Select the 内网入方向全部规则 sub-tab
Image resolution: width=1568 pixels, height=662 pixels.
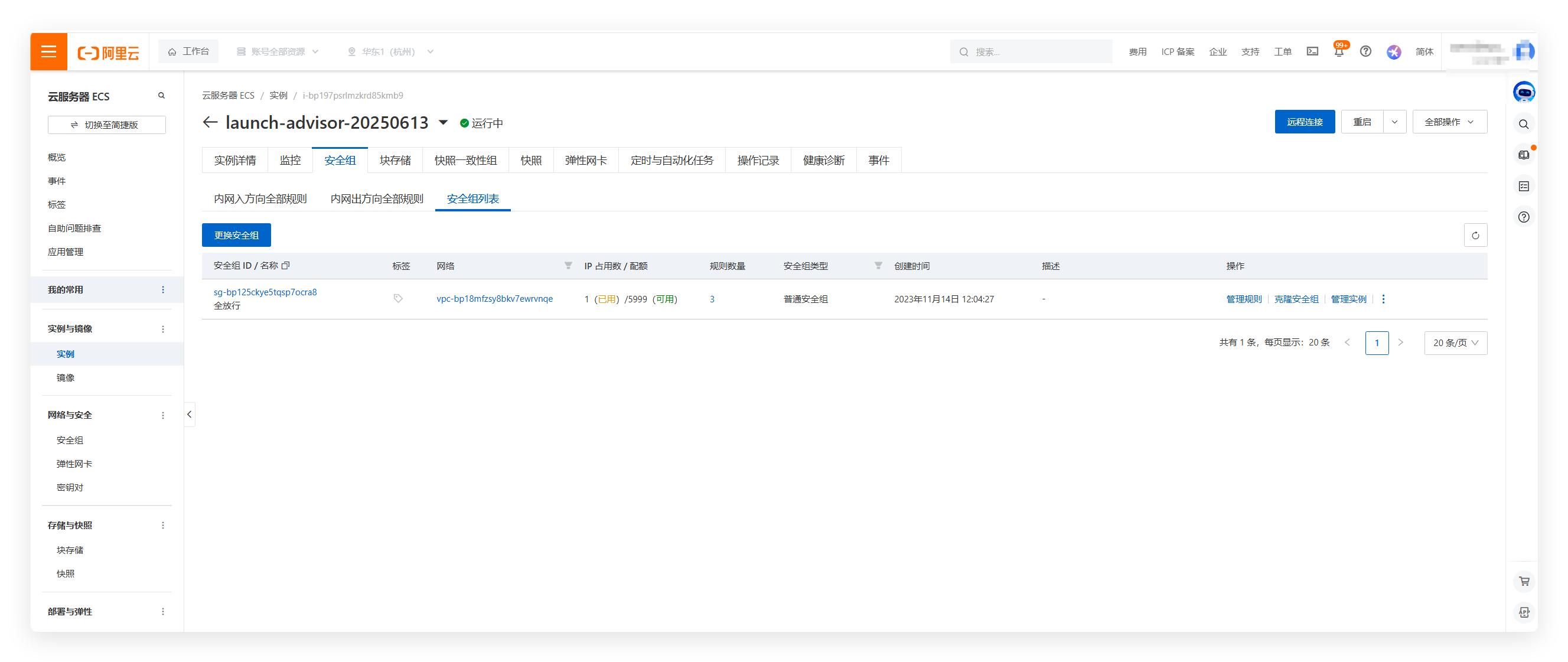click(x=260, y=199)
